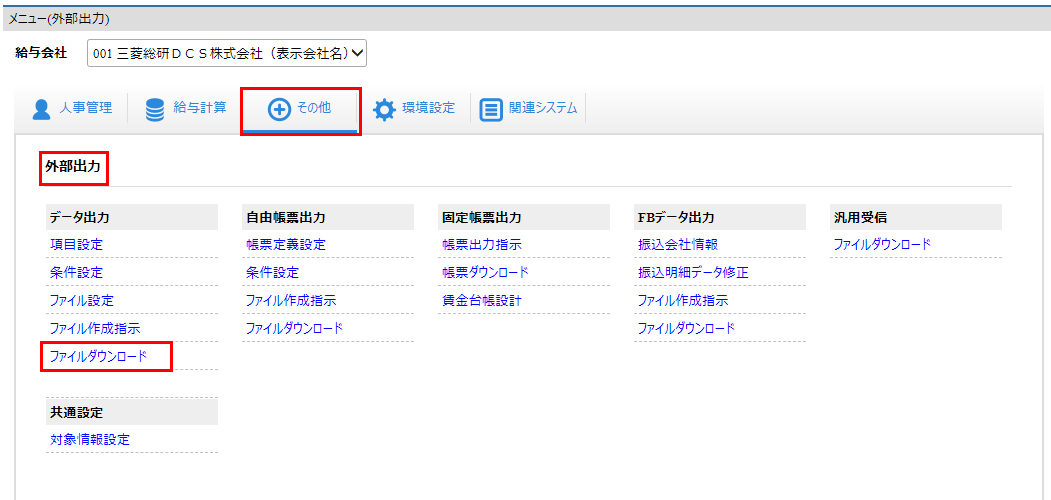Viewport: 1051px width, 500px height.
Task: Open ファイルダウンロード under FBデータ出力
Action: (x=686, y=328)
